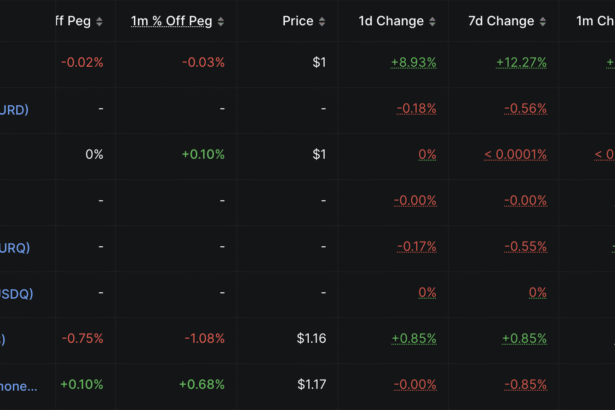Click the +8.93% 1d change value

tap(413, 62)
